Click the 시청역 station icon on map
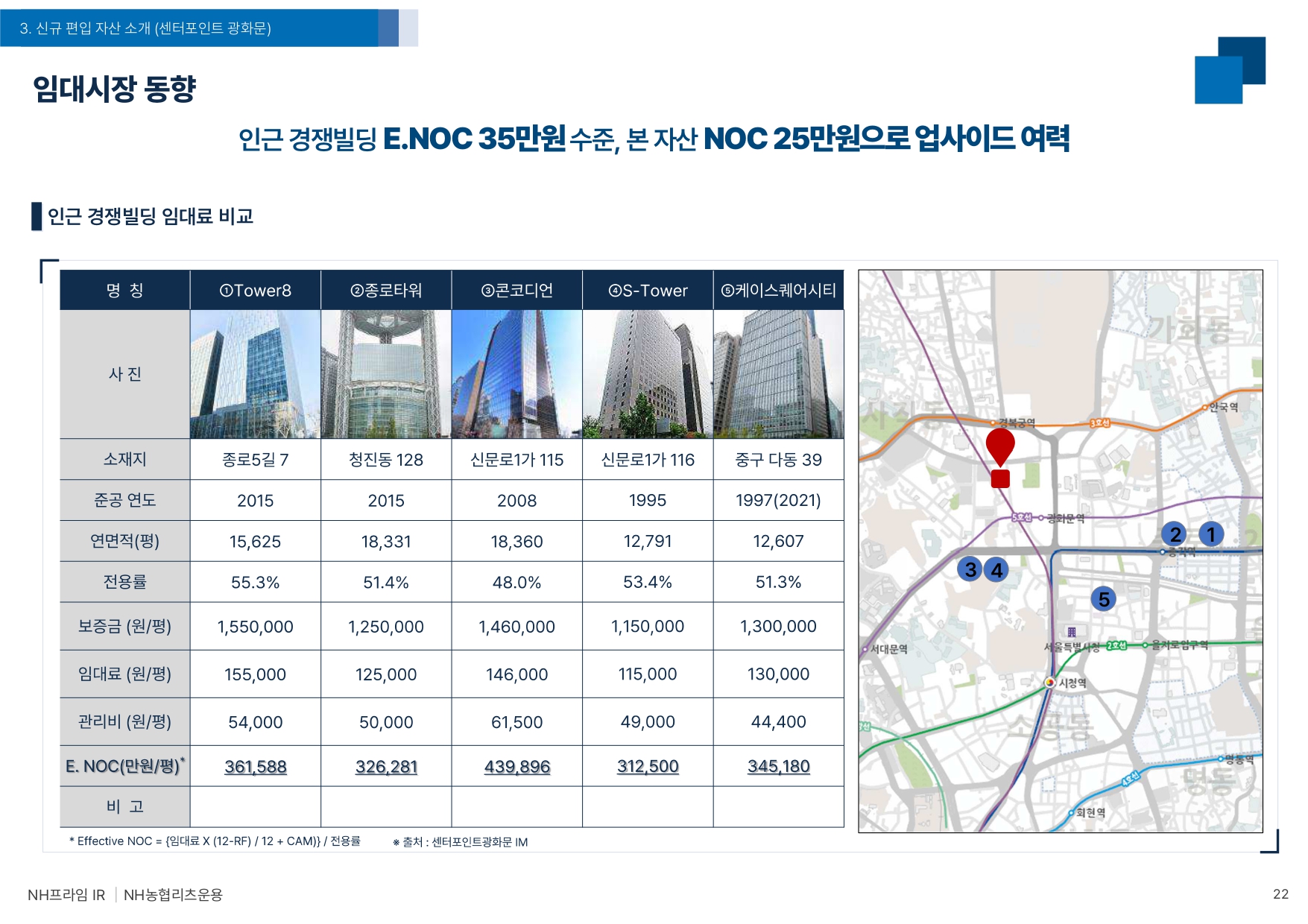 tap(1049, 683)
